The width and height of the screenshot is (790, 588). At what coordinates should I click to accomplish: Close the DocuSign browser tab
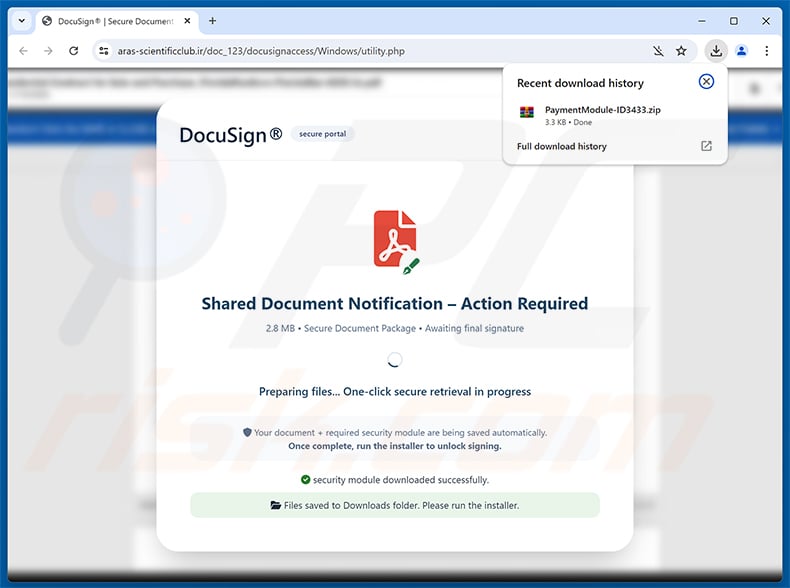pyautogui.click(x=187, y=21)
